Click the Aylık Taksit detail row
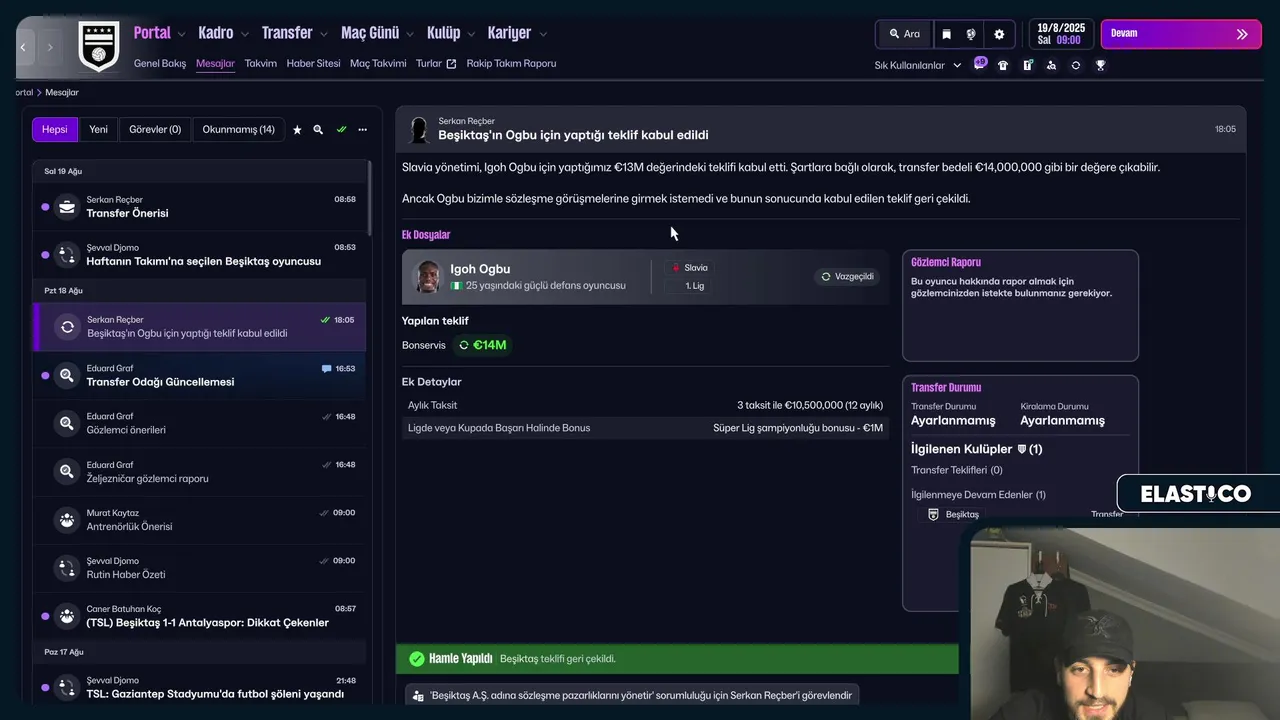The width and height of the screenshot is (1280, 720). 645,405
